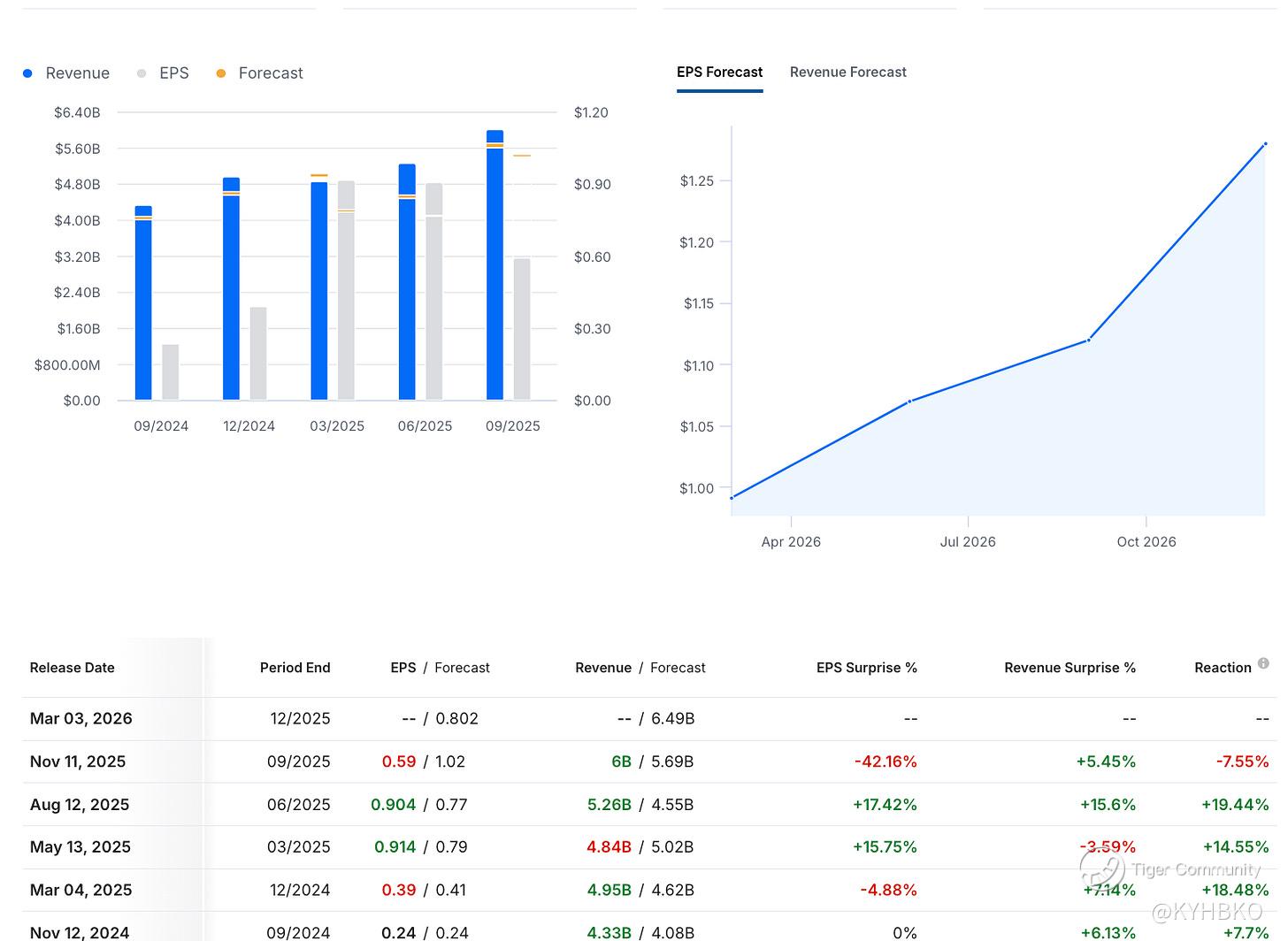1288x941 pixels.
Task: Click the EPS Surprise % column header
Action: click(x=866, y=668)
